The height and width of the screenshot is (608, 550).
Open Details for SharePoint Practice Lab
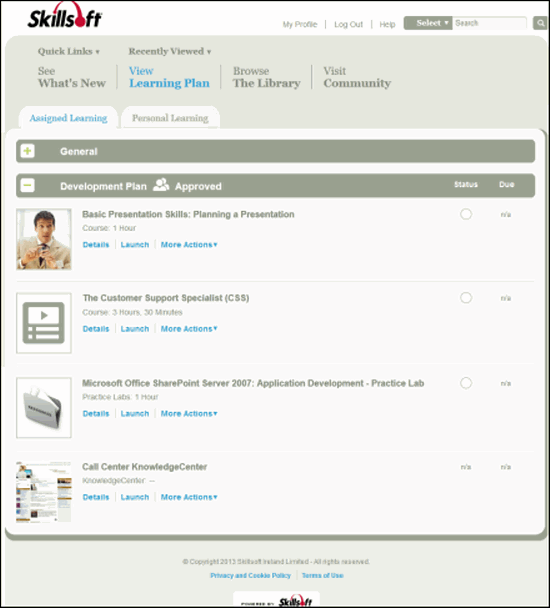tap(96, 414)
